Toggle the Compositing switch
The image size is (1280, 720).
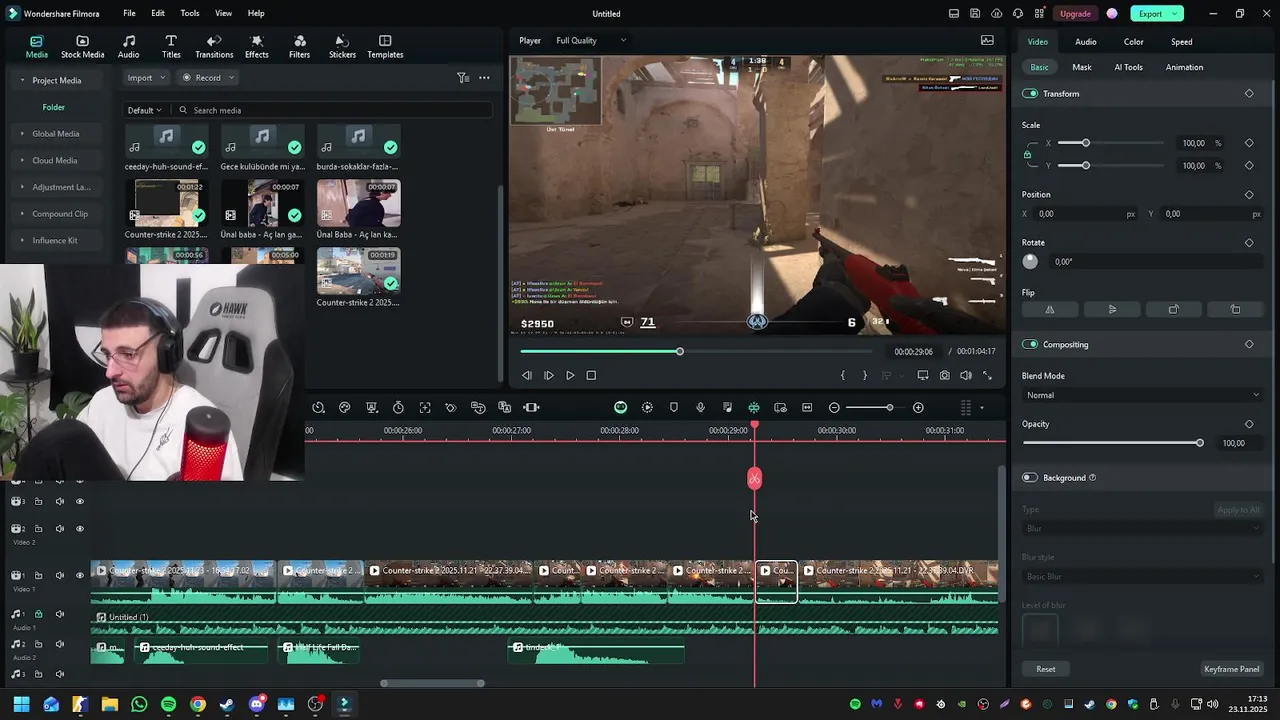pyautogui.click(x=1030, y=344)
